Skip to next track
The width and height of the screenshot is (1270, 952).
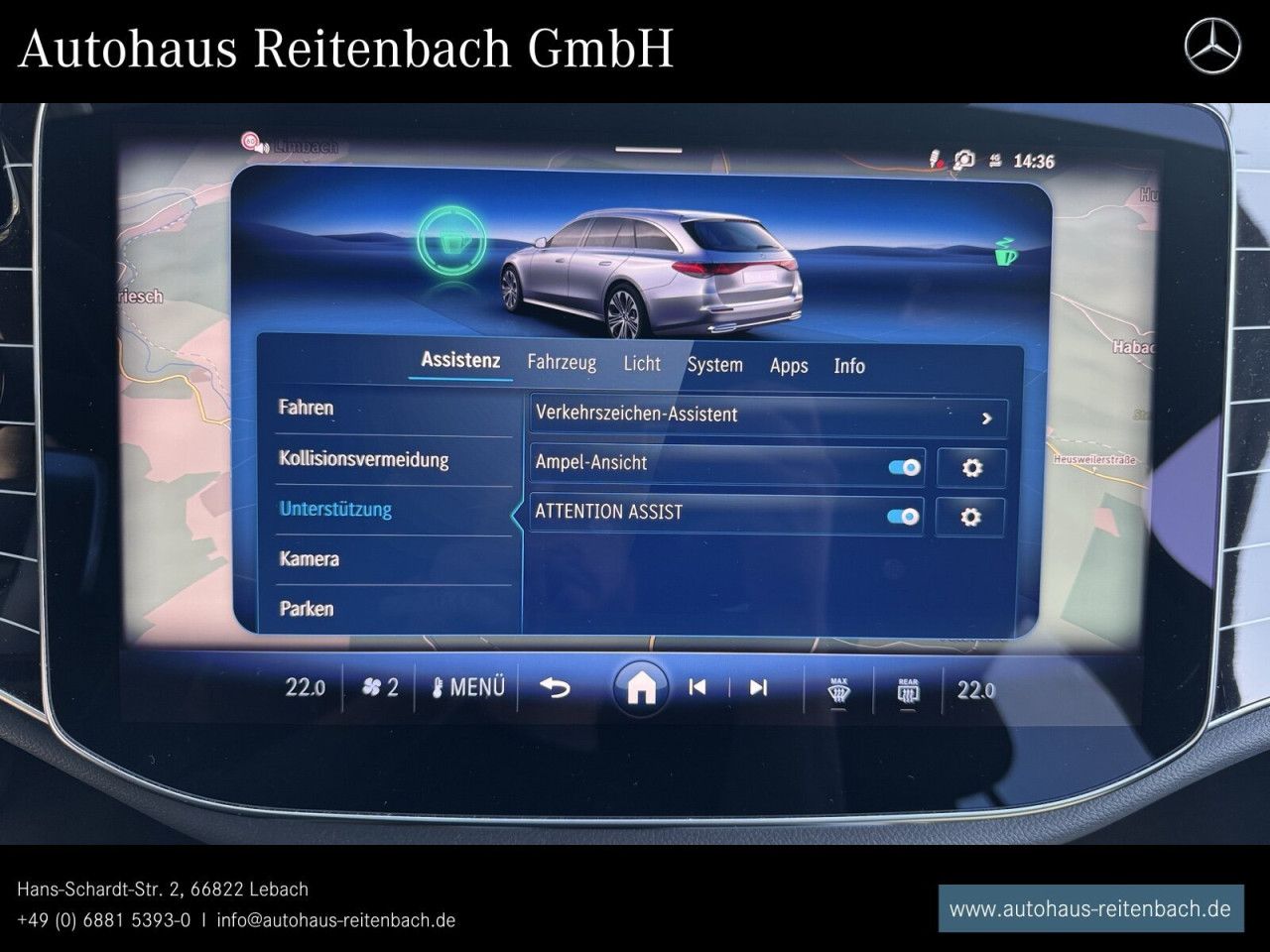coord(758,687)
